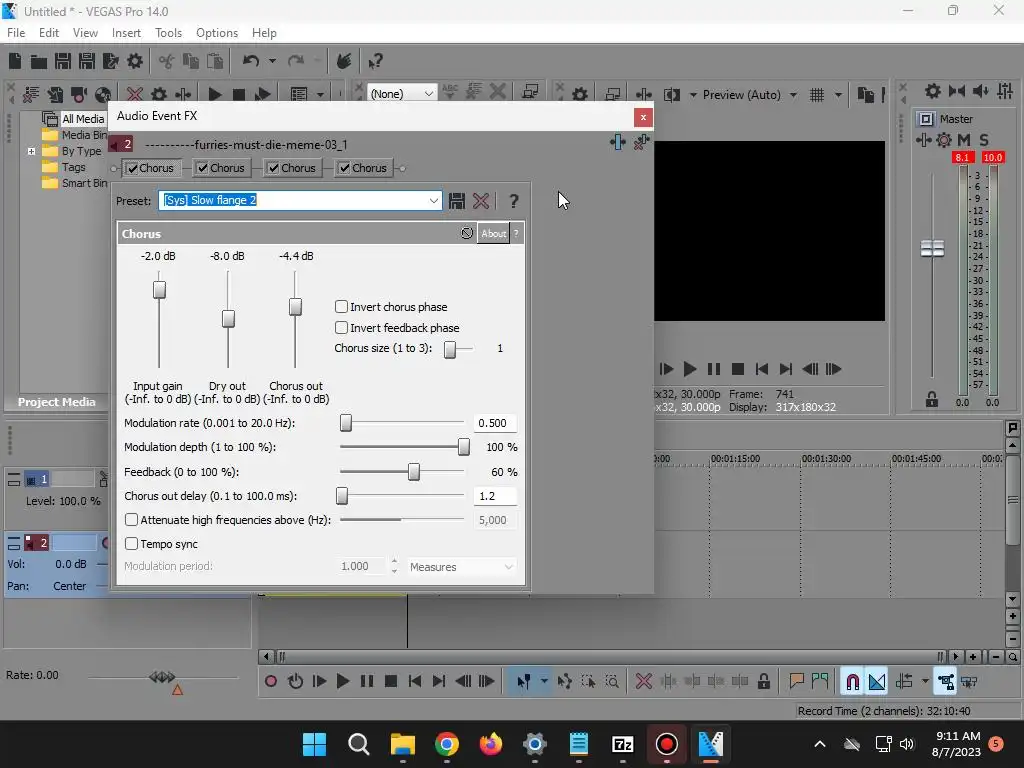Open project Properties gear icon
This screenshot has height=768, width=1024.
tap(135, 61)
